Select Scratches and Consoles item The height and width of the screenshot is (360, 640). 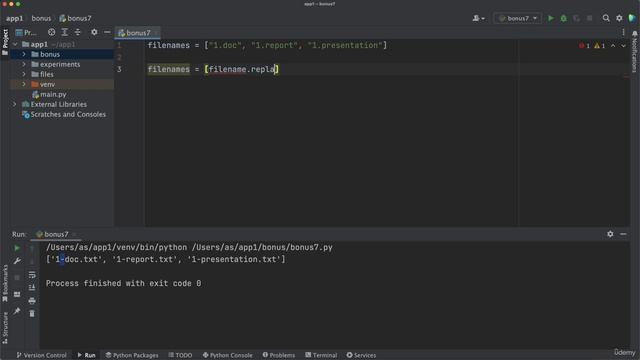pyautogui.click(x=68, y=114)
